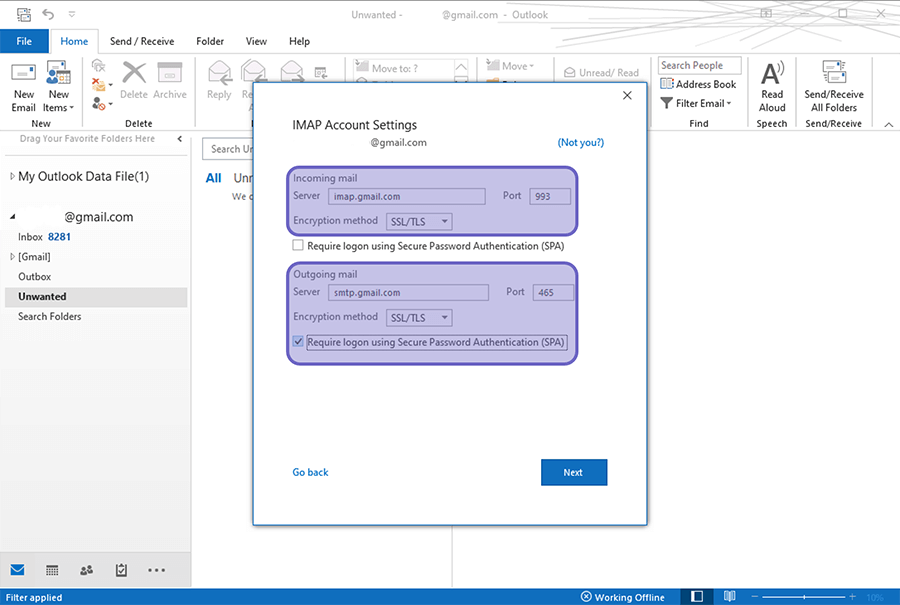
Task: Click the Next button
Action: [x=574, y=472]
